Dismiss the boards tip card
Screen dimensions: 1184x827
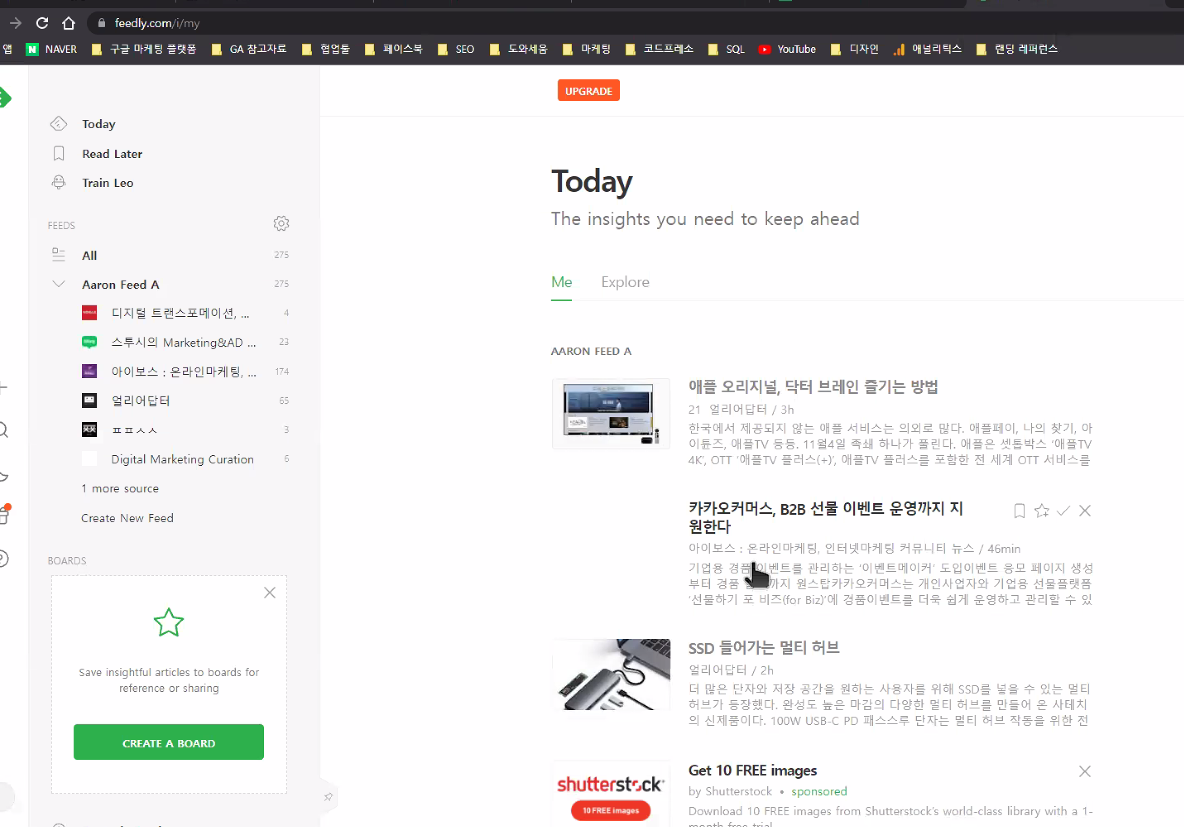point(270,593)
